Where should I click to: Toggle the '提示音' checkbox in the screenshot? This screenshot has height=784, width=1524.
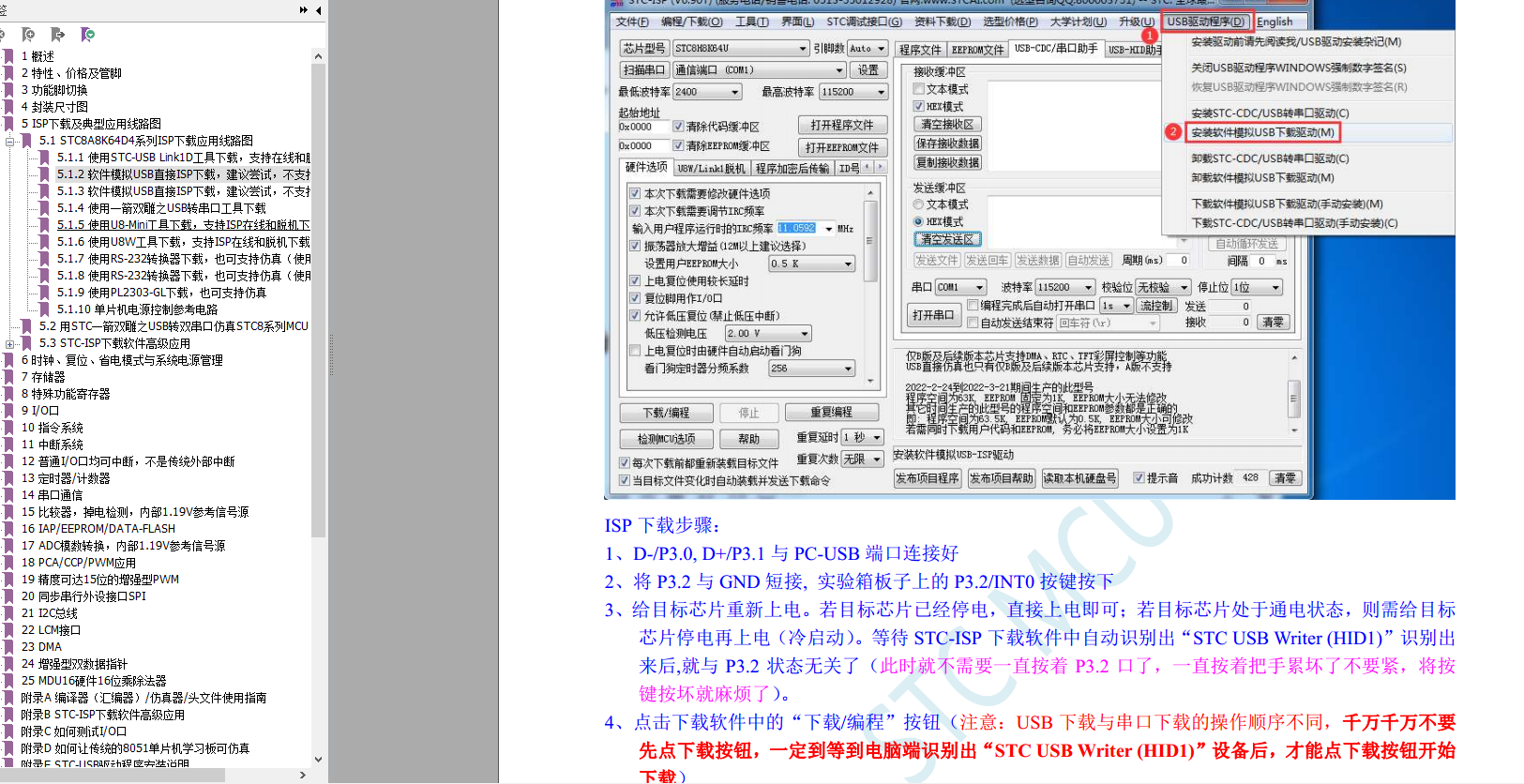(1139, 478)
